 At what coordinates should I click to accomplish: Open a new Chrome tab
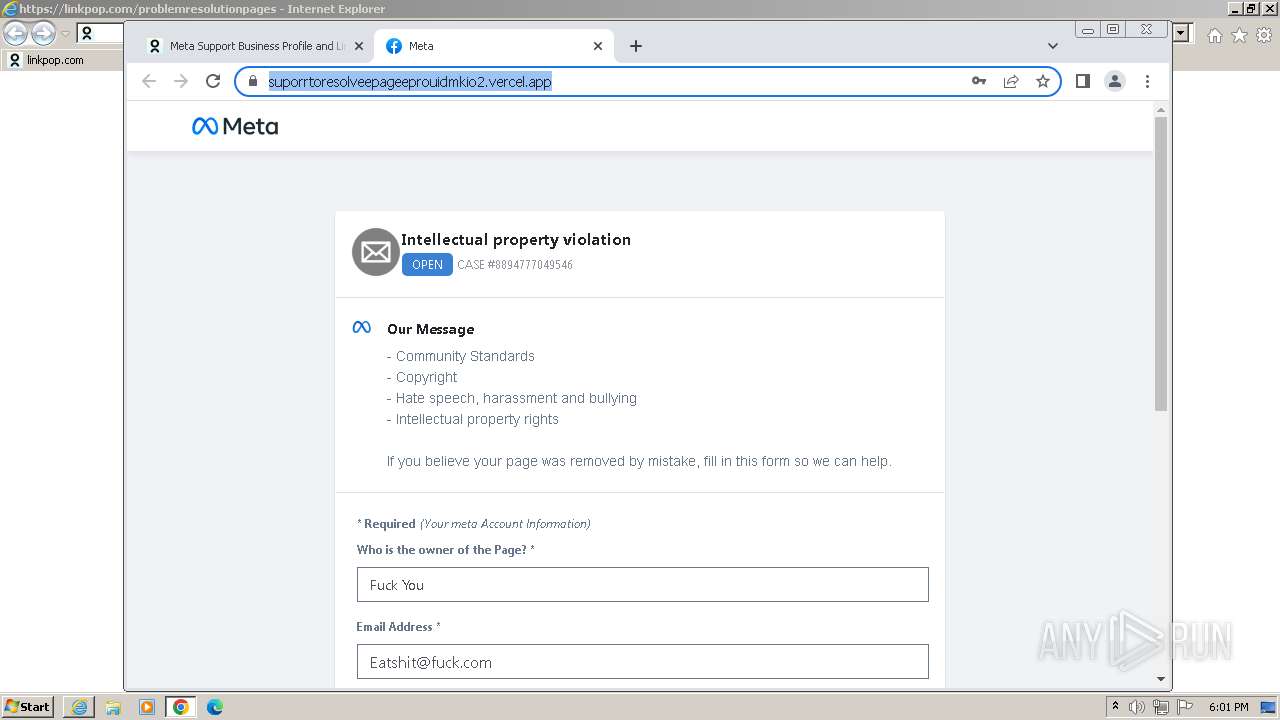pyautogui.click(x=636, y=46)
